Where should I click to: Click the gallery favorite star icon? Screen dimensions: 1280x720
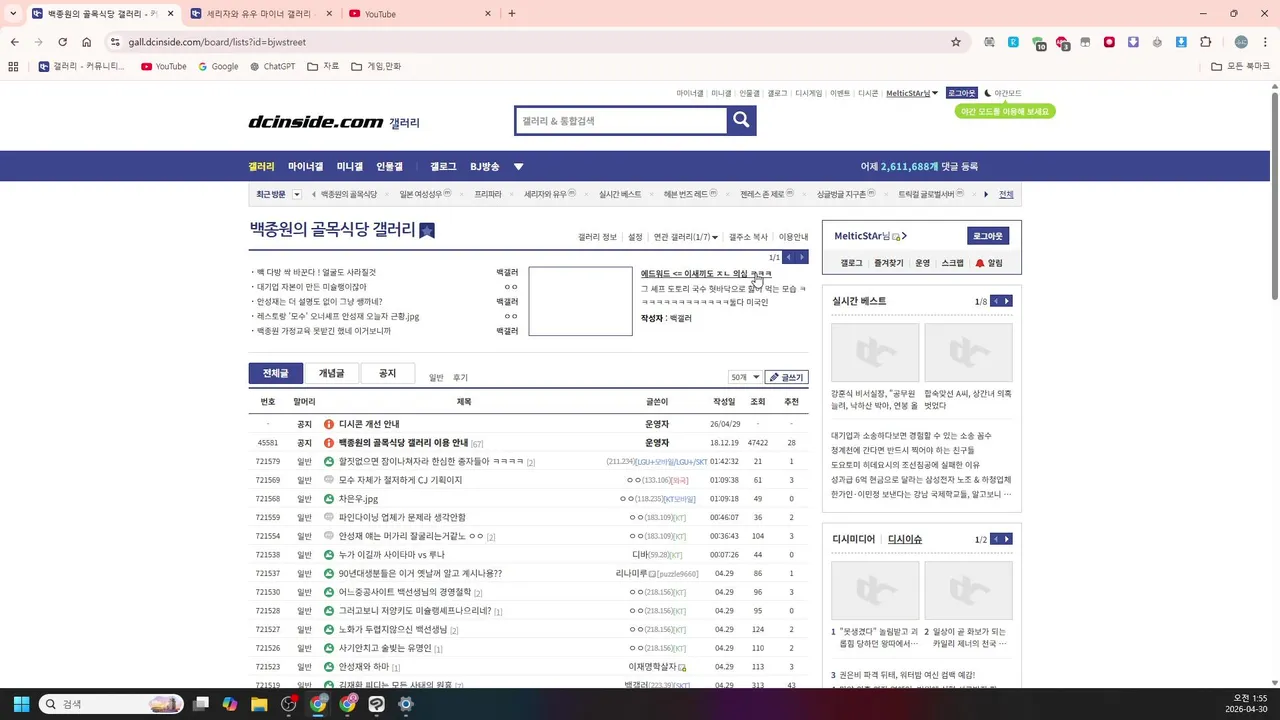pos(427,231)
